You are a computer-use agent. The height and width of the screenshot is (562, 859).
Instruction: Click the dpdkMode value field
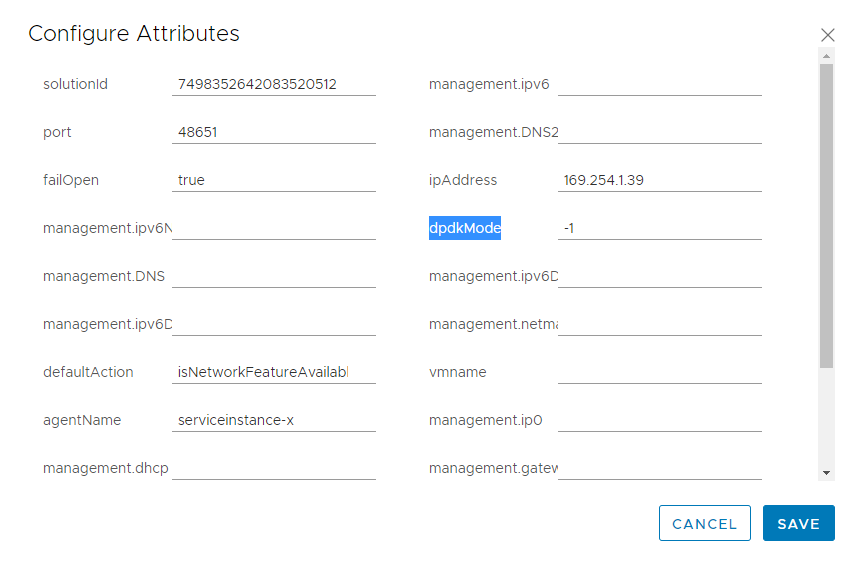click(659, 228)
